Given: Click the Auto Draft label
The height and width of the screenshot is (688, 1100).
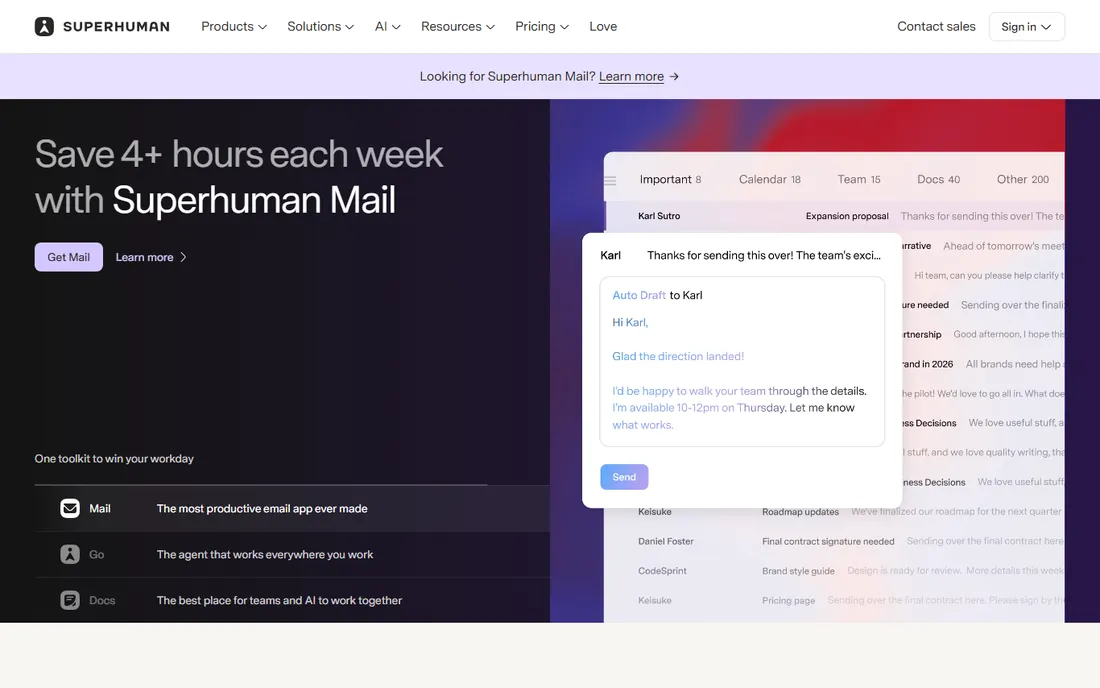Looking at the screenshot, I should [x=638, y=295].
